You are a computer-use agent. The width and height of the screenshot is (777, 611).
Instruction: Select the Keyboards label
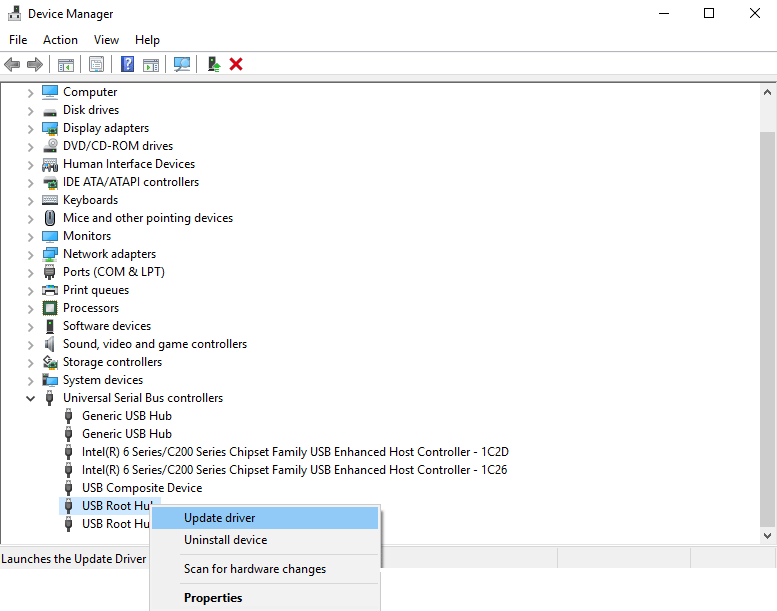[x=91, y=200]
